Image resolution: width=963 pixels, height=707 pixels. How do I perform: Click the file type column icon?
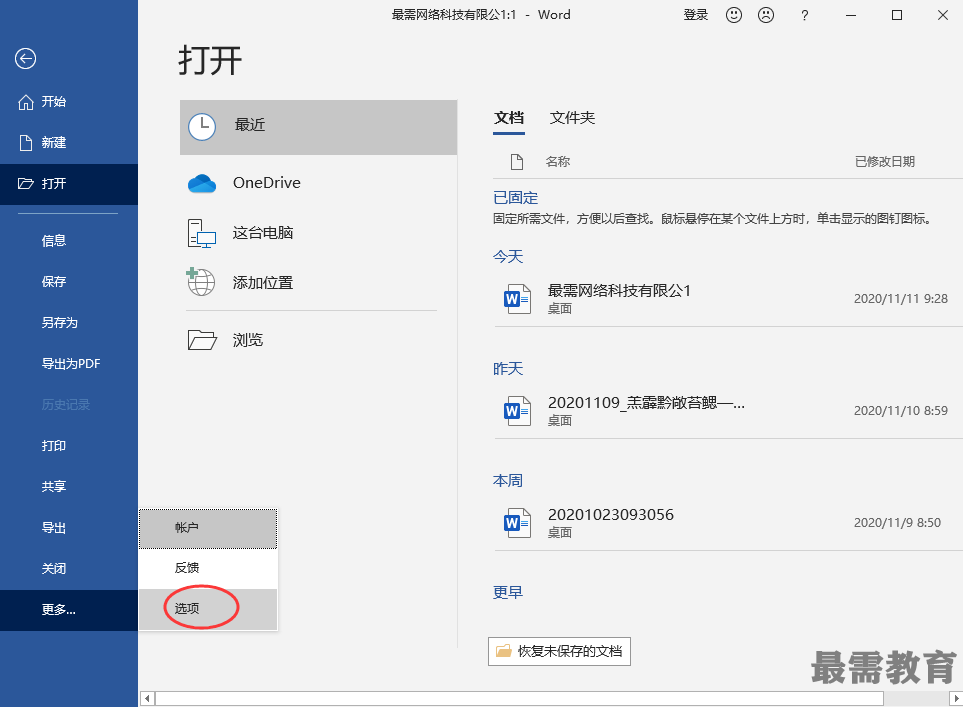coord(517,162)
